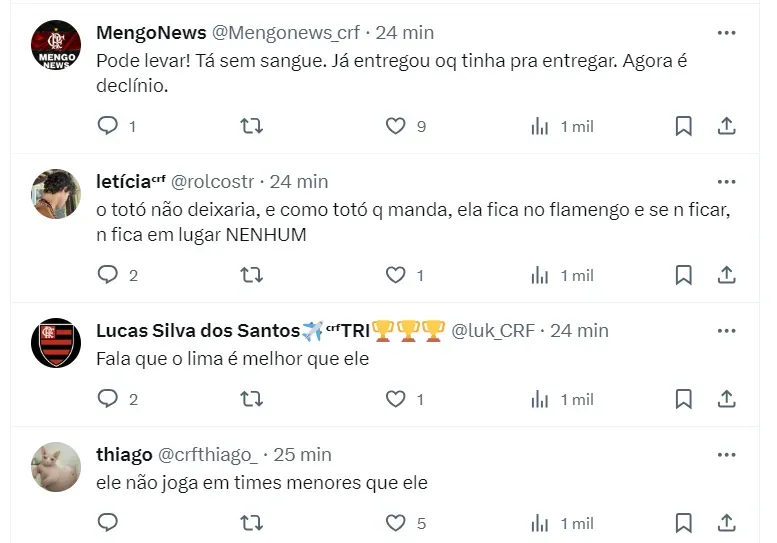
Task: Like the MengoNews tweet
Action: pyautogui.click(x=396, y=126)
